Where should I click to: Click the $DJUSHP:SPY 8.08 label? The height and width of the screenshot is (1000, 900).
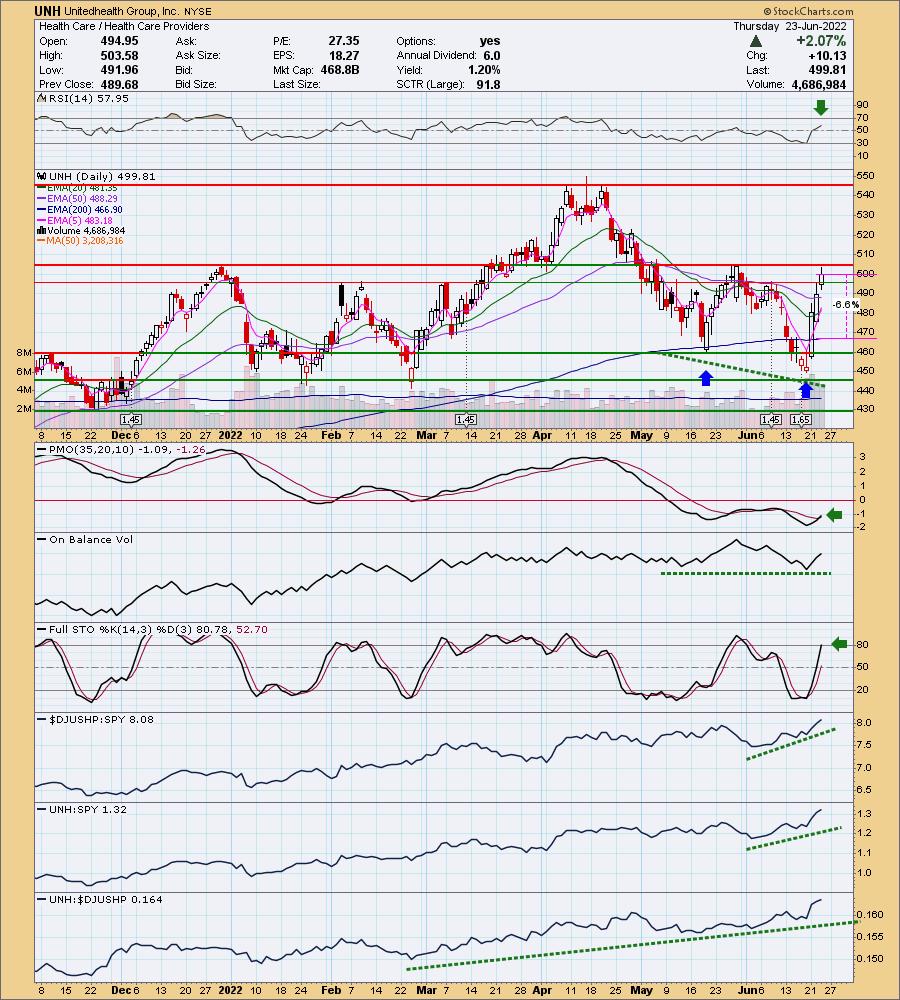(x=96, y=719)
